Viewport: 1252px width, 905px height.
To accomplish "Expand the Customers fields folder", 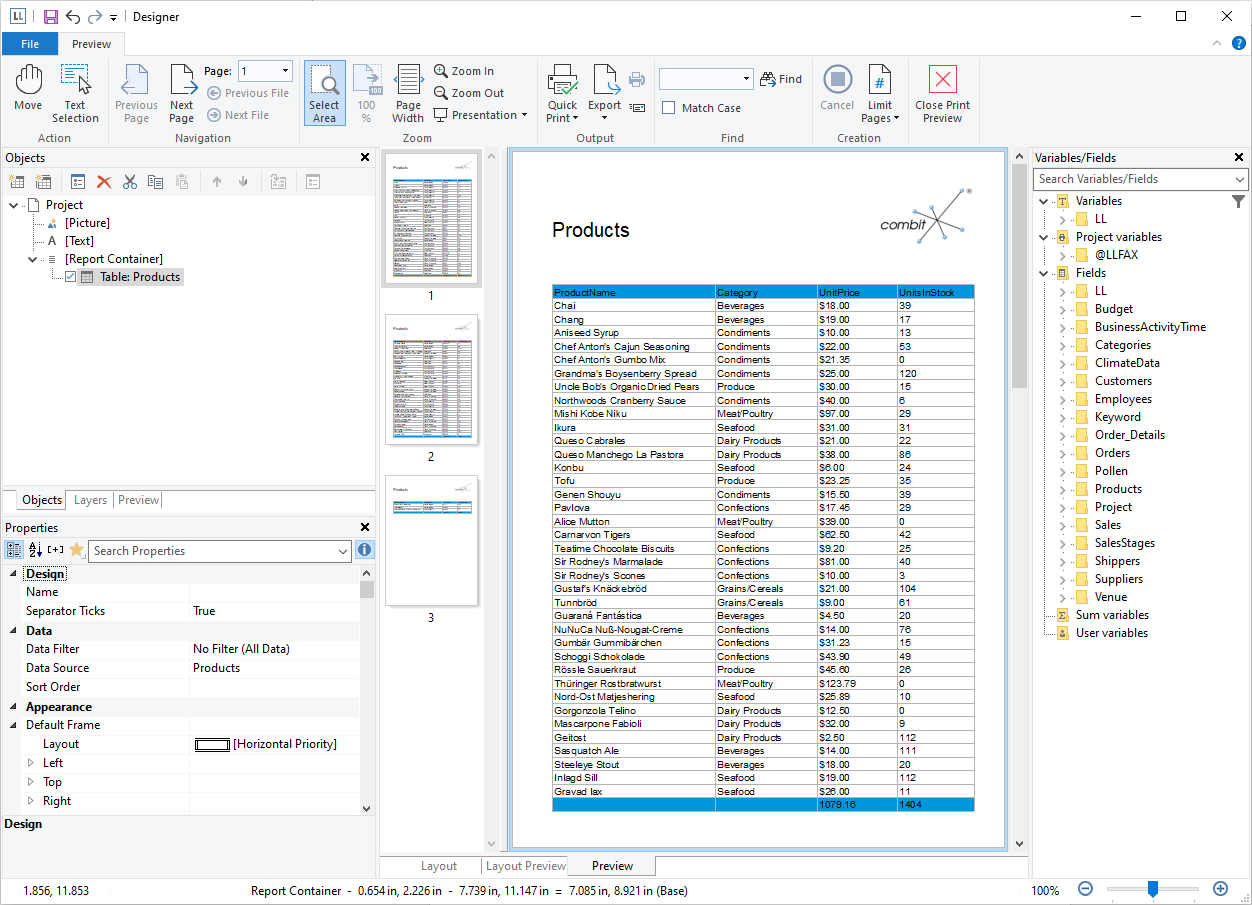I will 1063,381.
